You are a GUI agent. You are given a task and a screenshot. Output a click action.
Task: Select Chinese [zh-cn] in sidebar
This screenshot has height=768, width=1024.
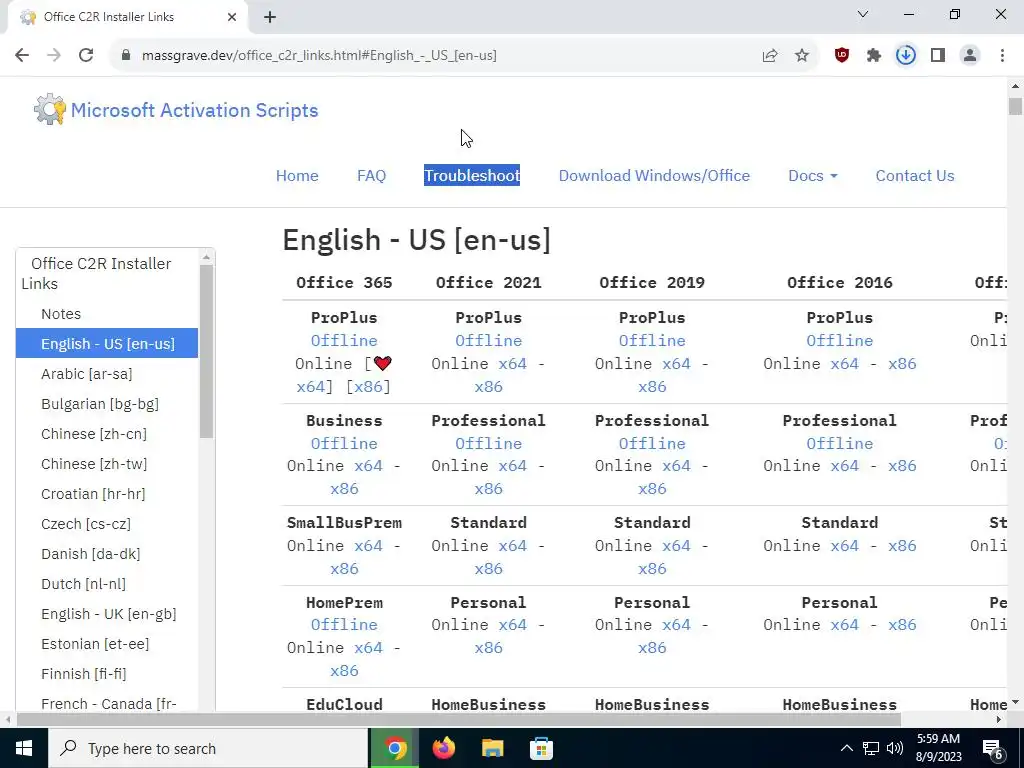(106, 434)
